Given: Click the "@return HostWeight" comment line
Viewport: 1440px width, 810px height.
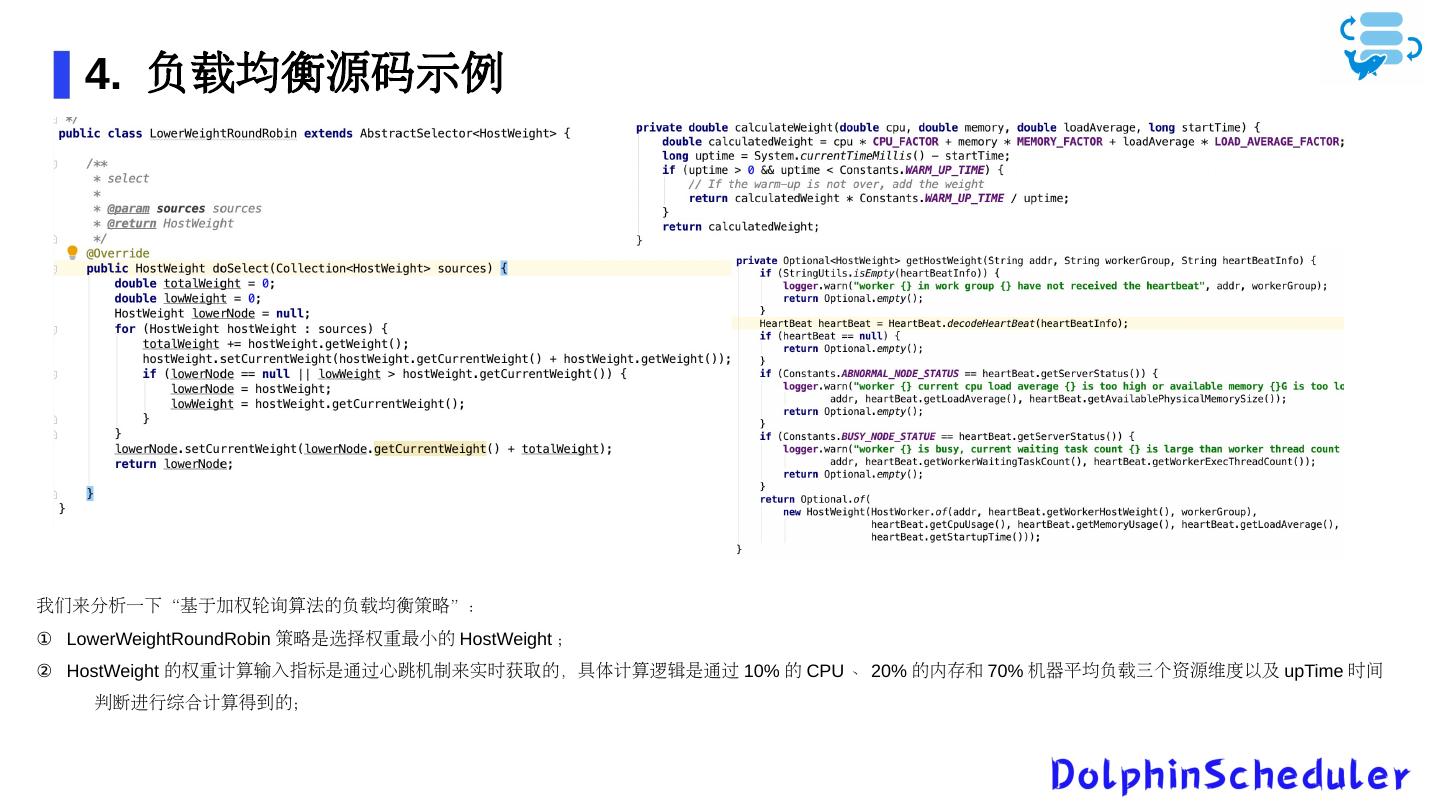Looking at the screenshot, I should click(x=163, y=223).
